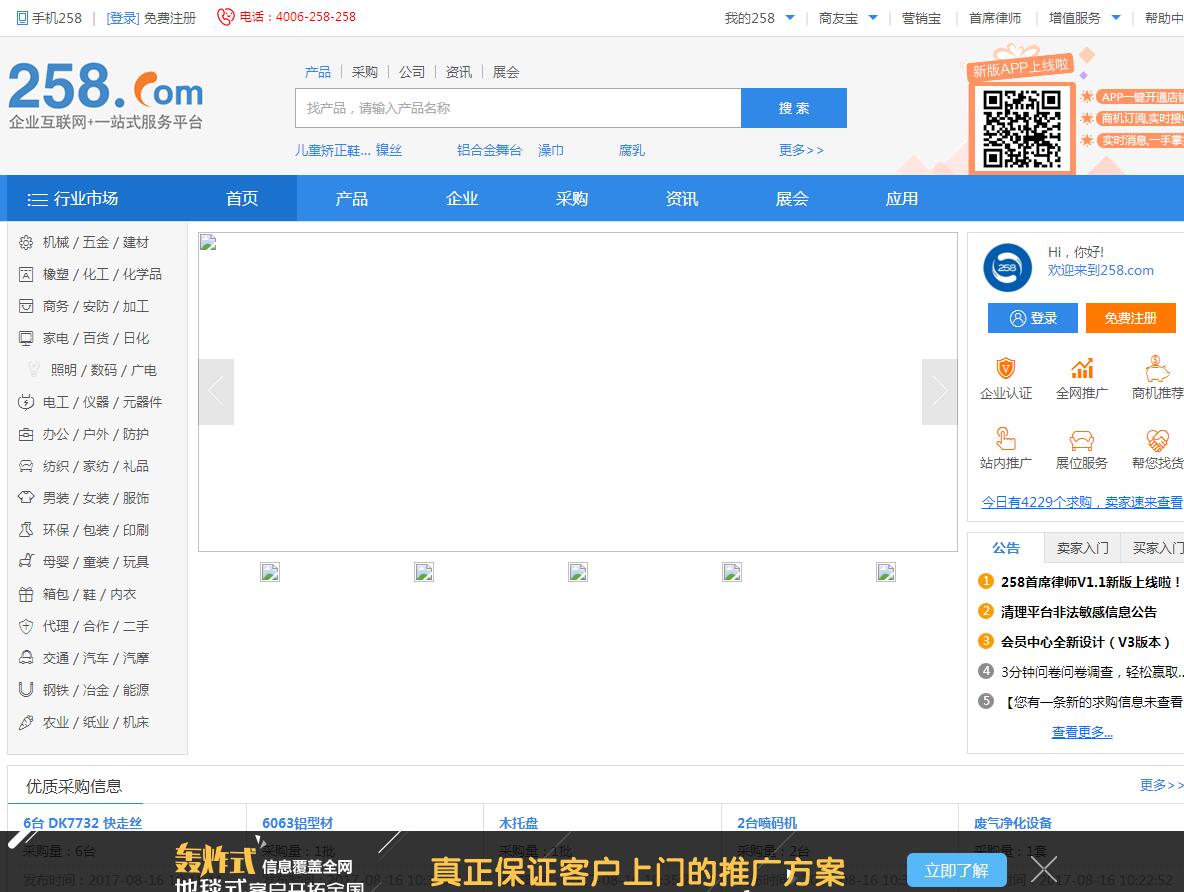Open 展位服务 icon
Viewport: 1184px width, 892px height.
tap(1082, 440)
